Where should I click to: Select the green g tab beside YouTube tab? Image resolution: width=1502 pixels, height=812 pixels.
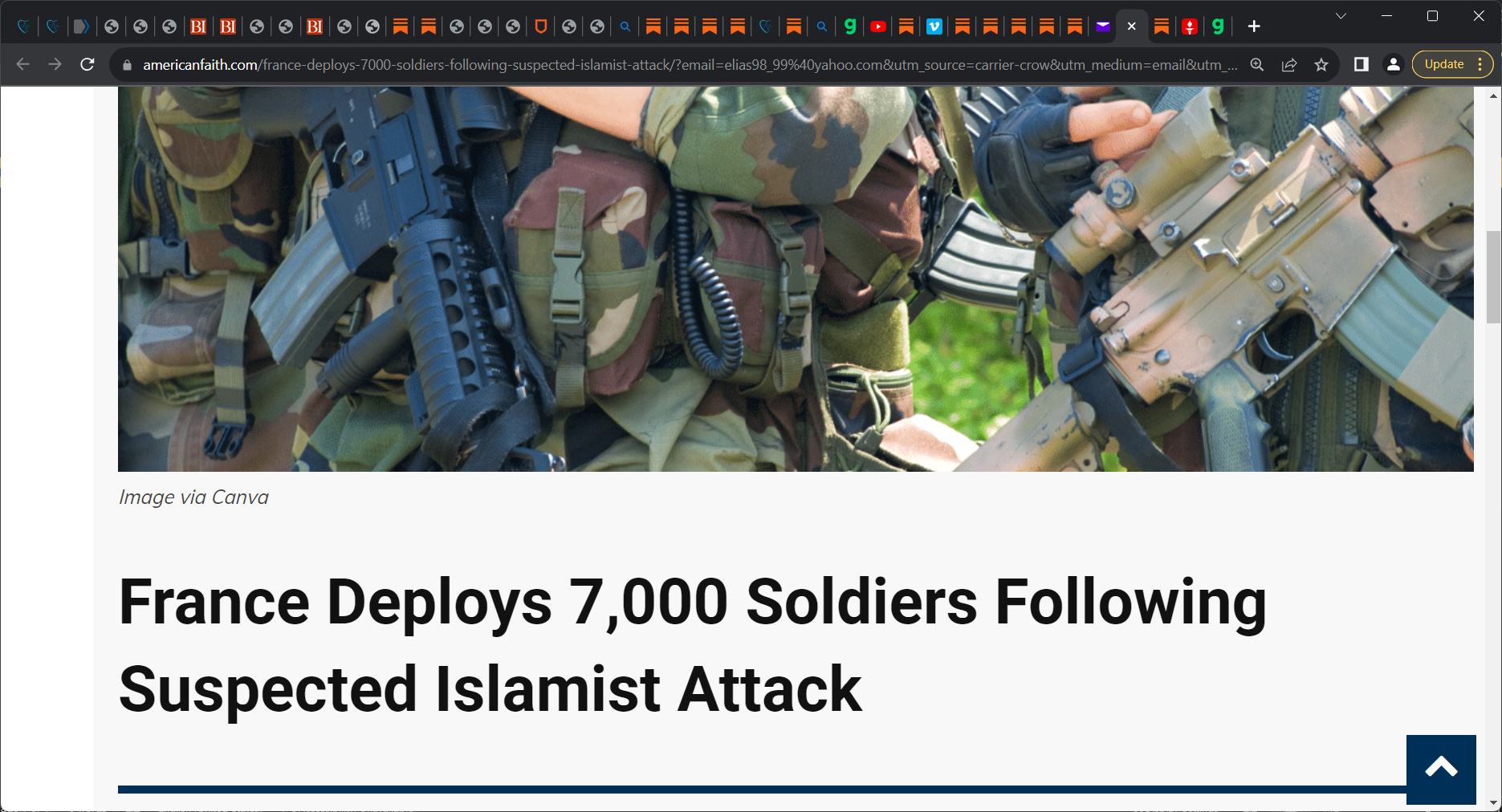point(850,26)
